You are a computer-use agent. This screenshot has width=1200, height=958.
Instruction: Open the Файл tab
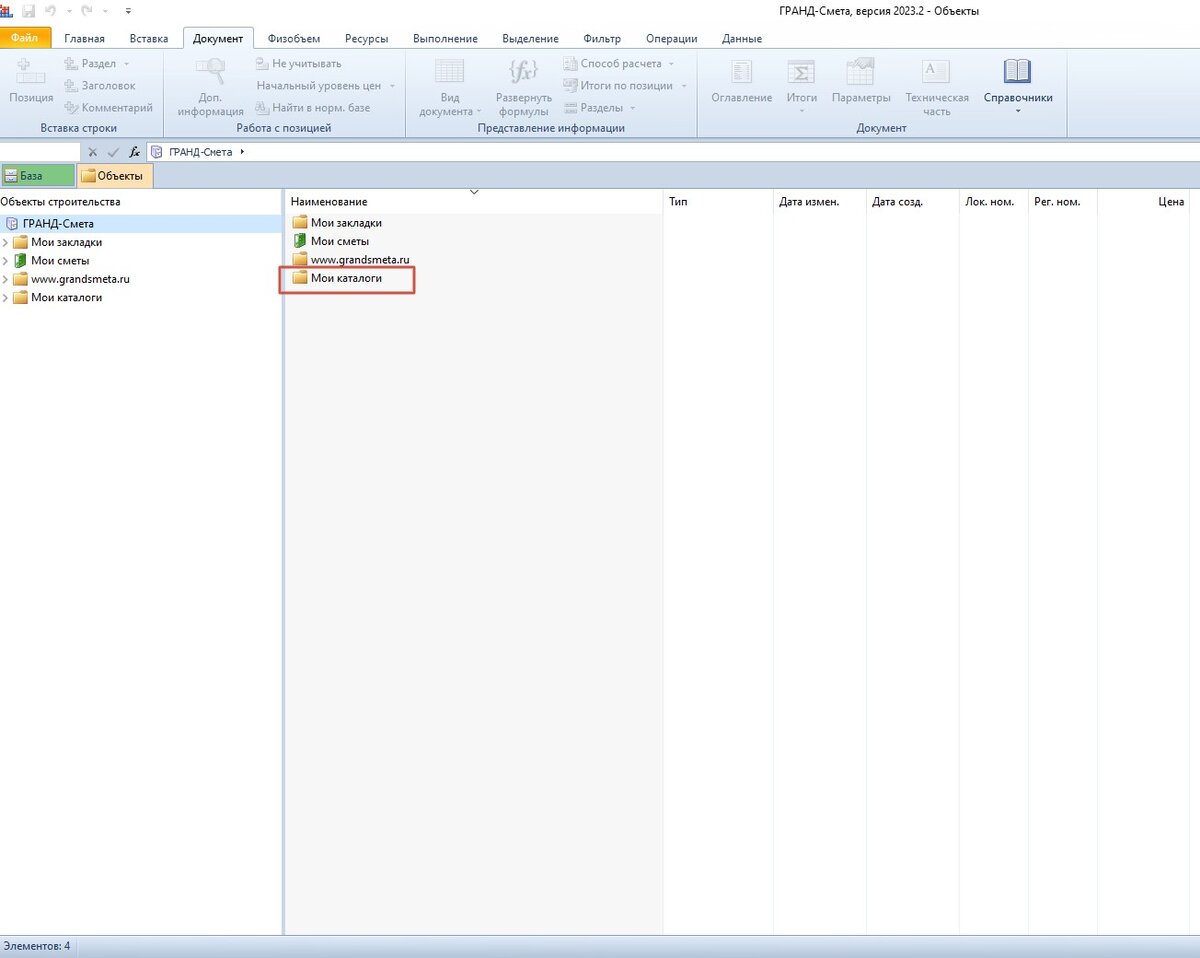click(25, 38)
